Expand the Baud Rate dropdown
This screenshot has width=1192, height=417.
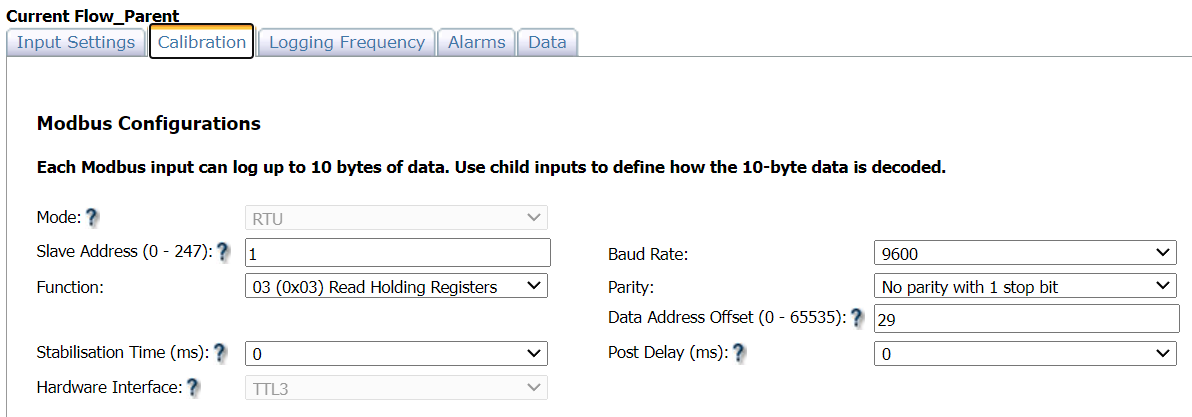(1024, 253)
